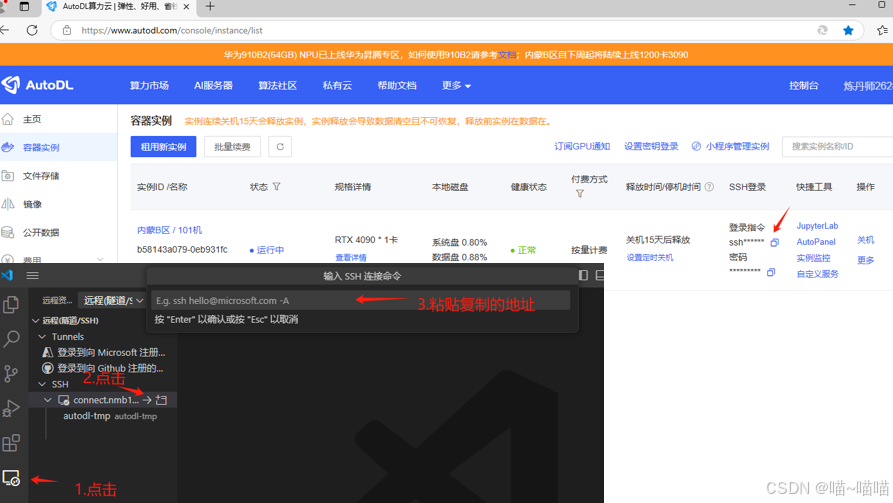
Task: Collapse the Tunnels tree node
Action: [x=42, y=337]
